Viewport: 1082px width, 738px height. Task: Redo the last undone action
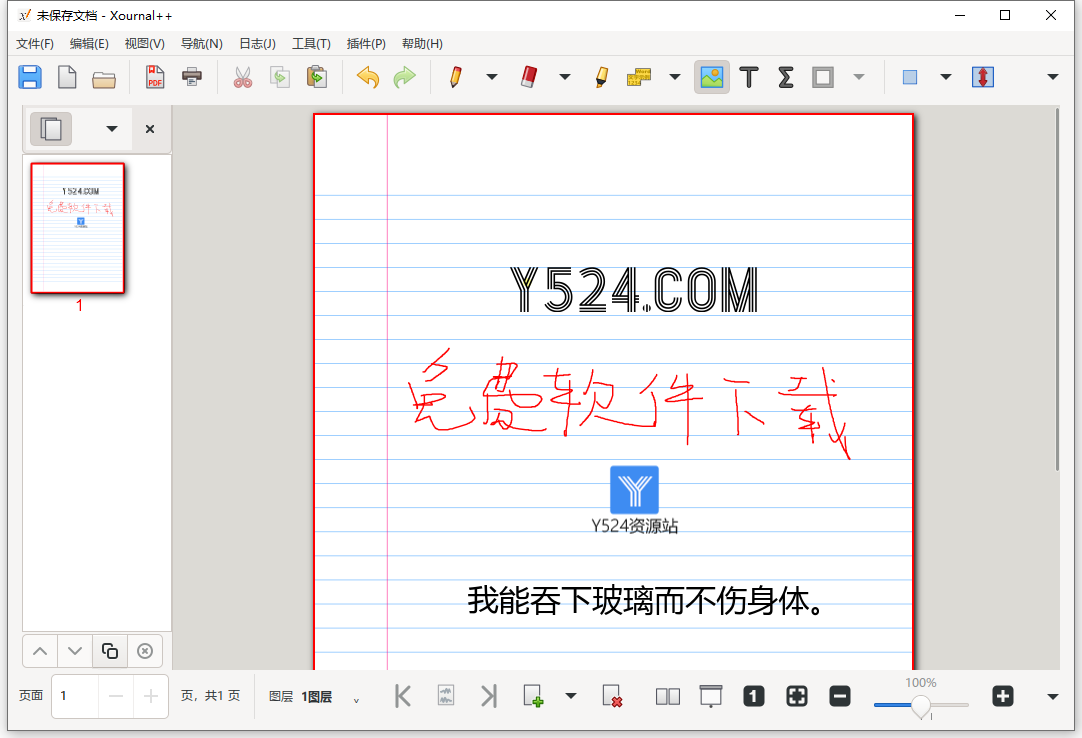404,77
